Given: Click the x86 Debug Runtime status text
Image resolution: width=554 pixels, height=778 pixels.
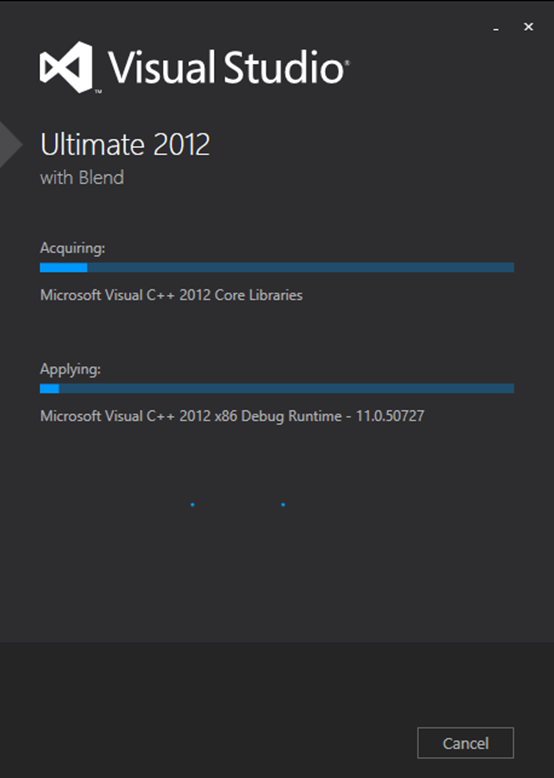Looking at the screenshot, I should point(232,416).
